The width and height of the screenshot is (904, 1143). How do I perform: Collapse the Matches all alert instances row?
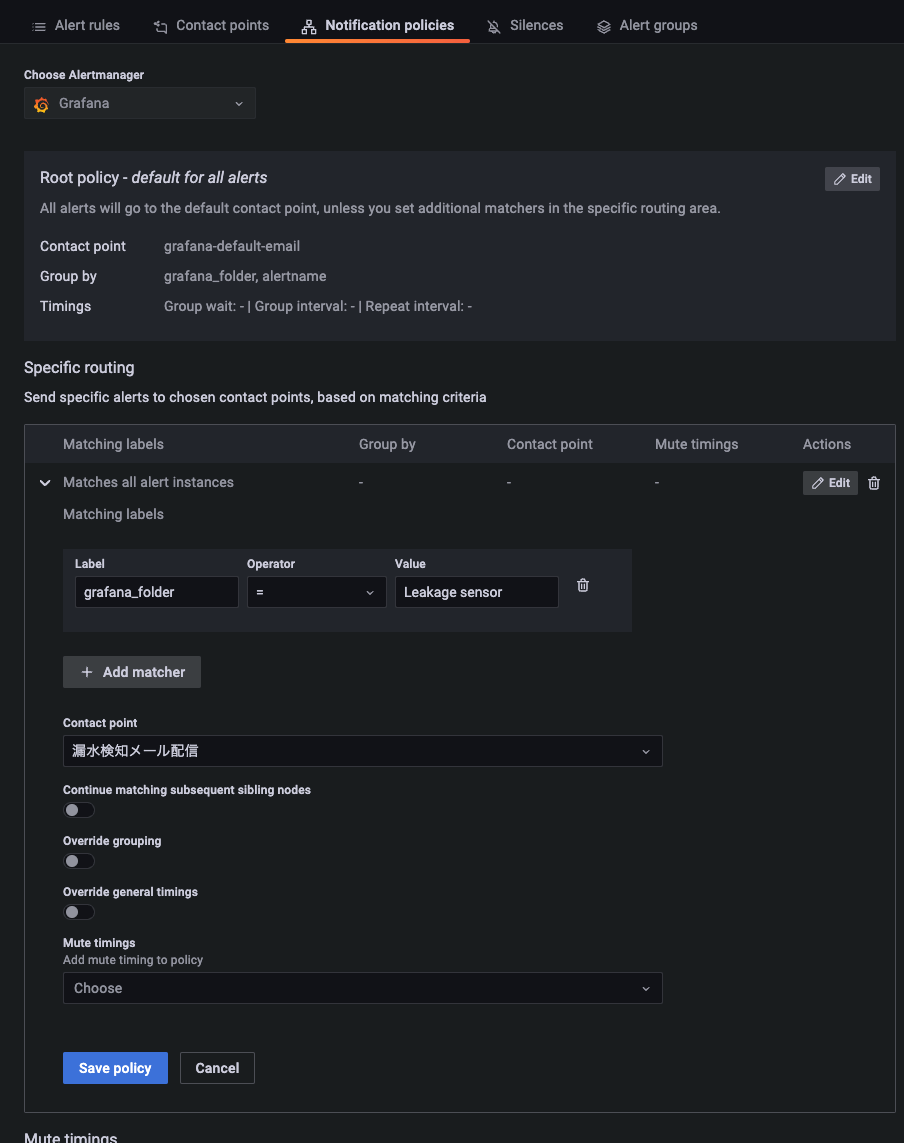click(x=44, y=483)
